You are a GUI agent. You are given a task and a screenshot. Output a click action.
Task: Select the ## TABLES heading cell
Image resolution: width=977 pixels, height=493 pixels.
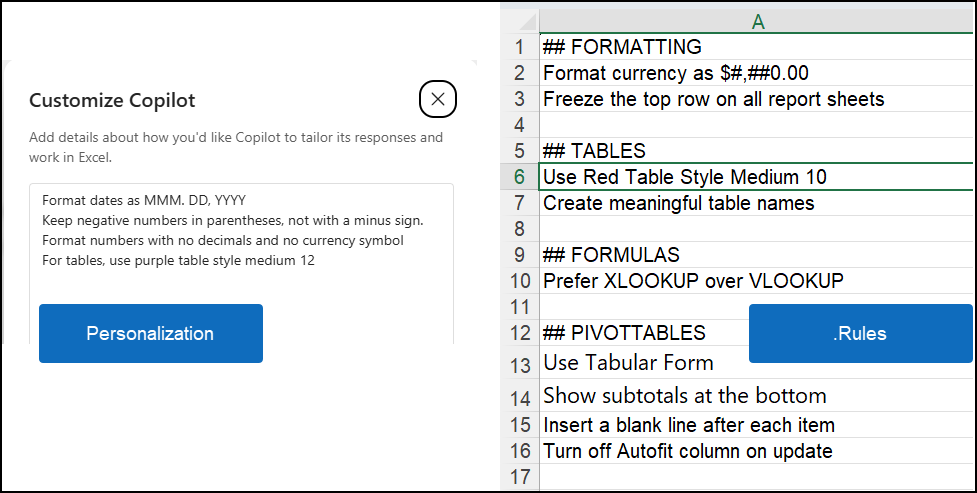pyautogui.click(x=757, y=151)
